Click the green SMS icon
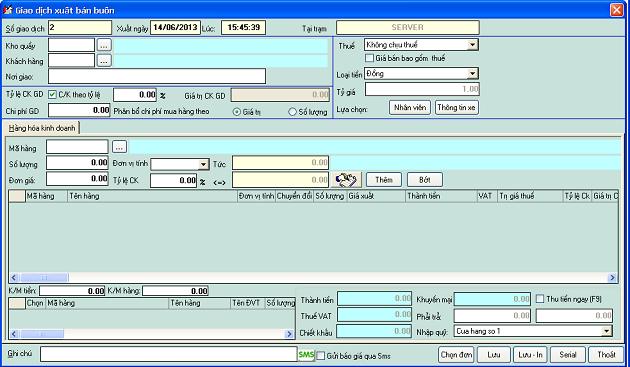The image size is (630, 367). pos(306,355)
